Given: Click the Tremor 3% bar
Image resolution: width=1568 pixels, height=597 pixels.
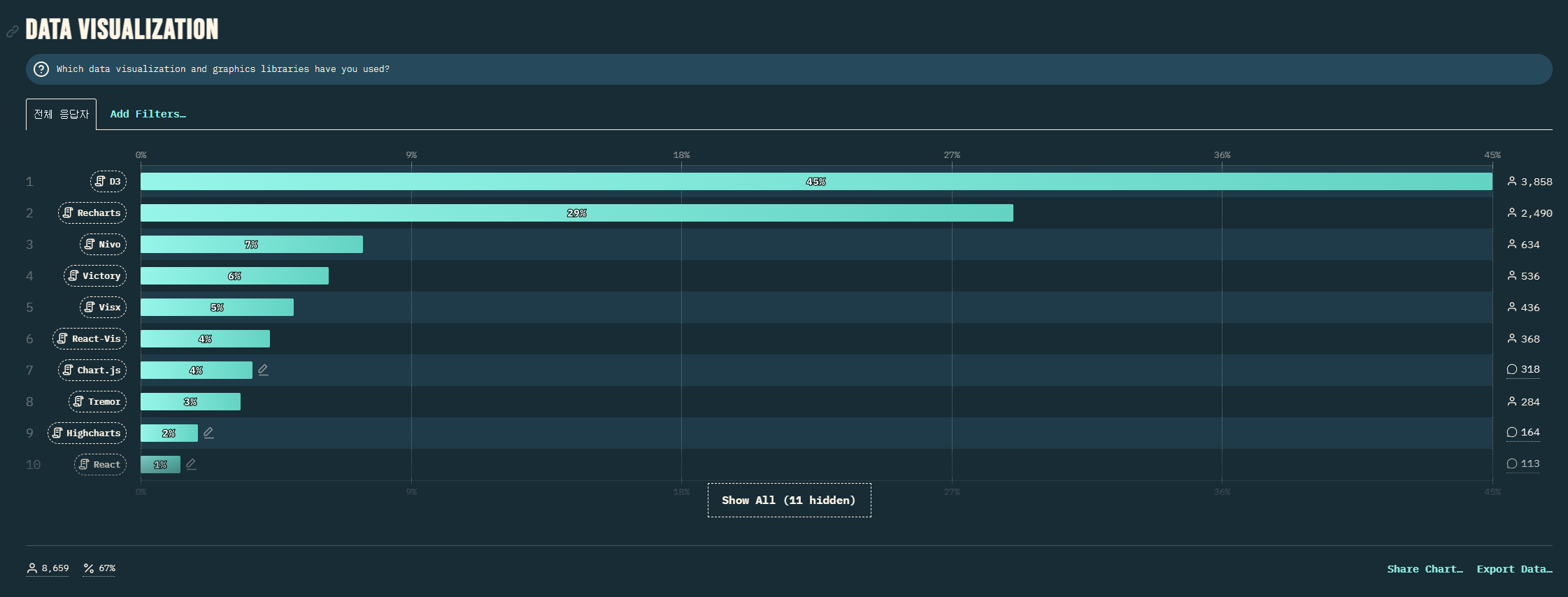Looking at the screenshot, I should coord(190,401).
